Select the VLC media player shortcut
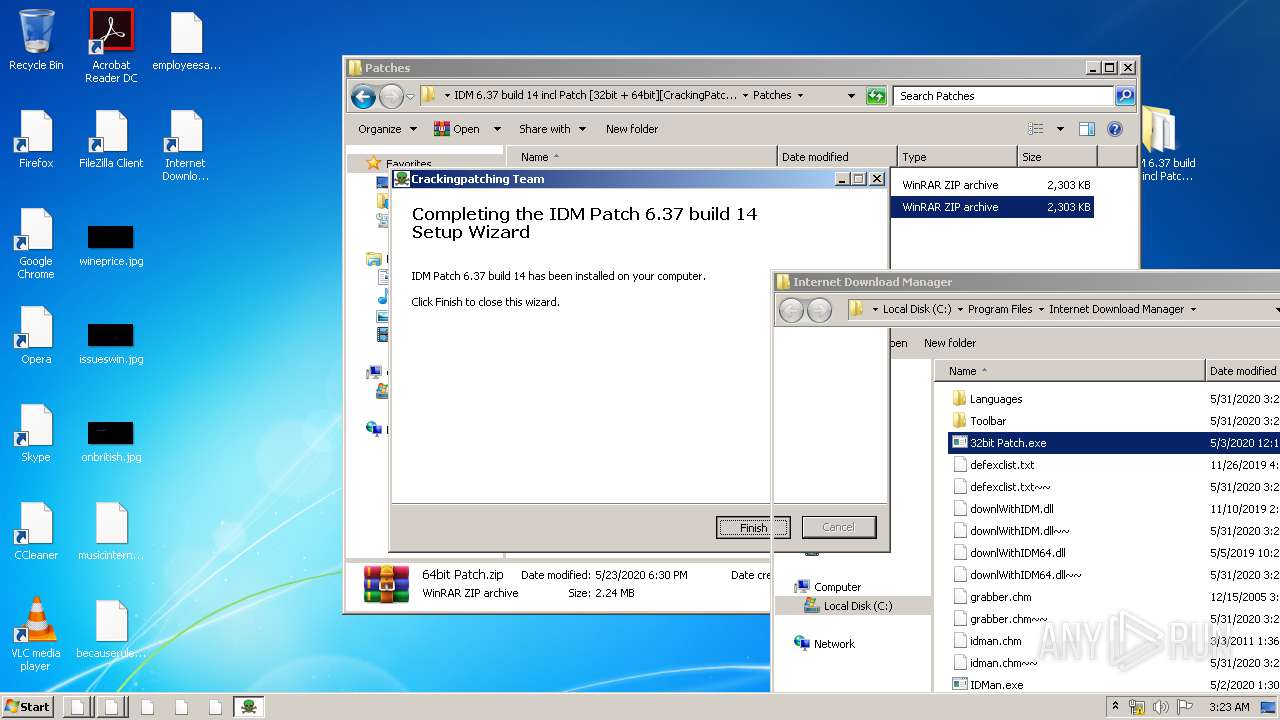The image size is (1280, 720). 36,634
